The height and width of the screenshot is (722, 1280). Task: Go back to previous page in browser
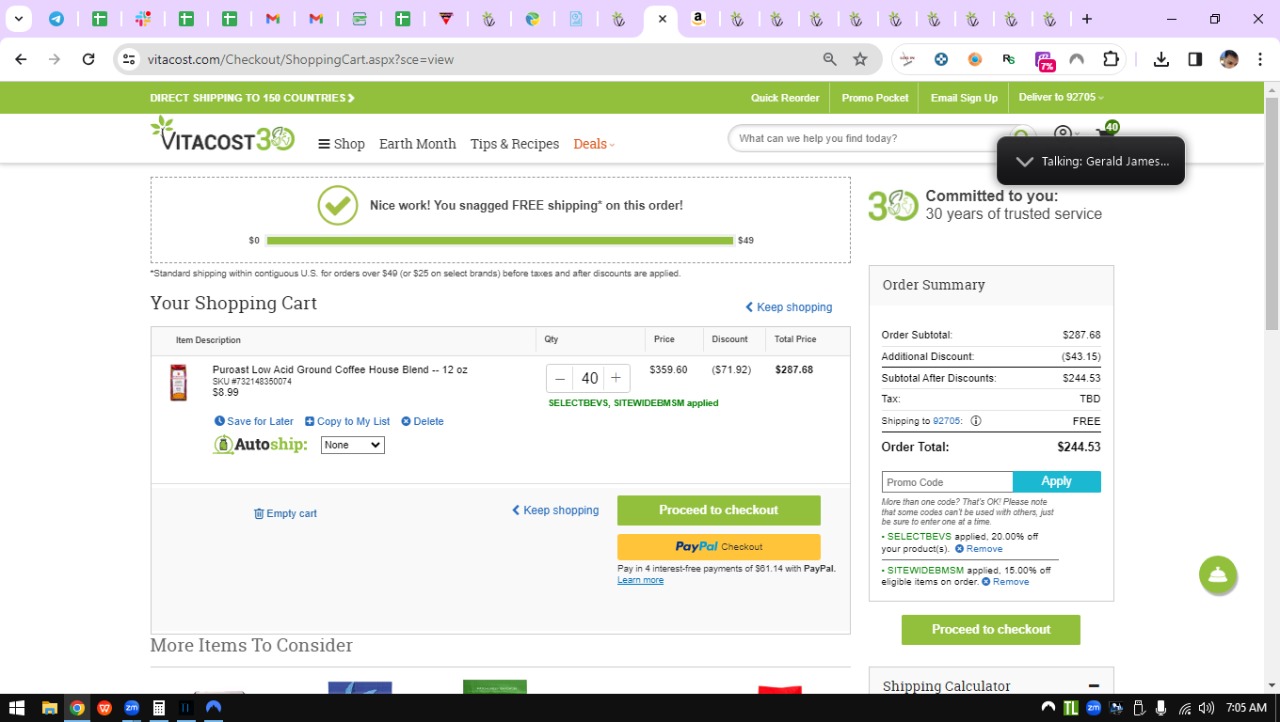21,59
